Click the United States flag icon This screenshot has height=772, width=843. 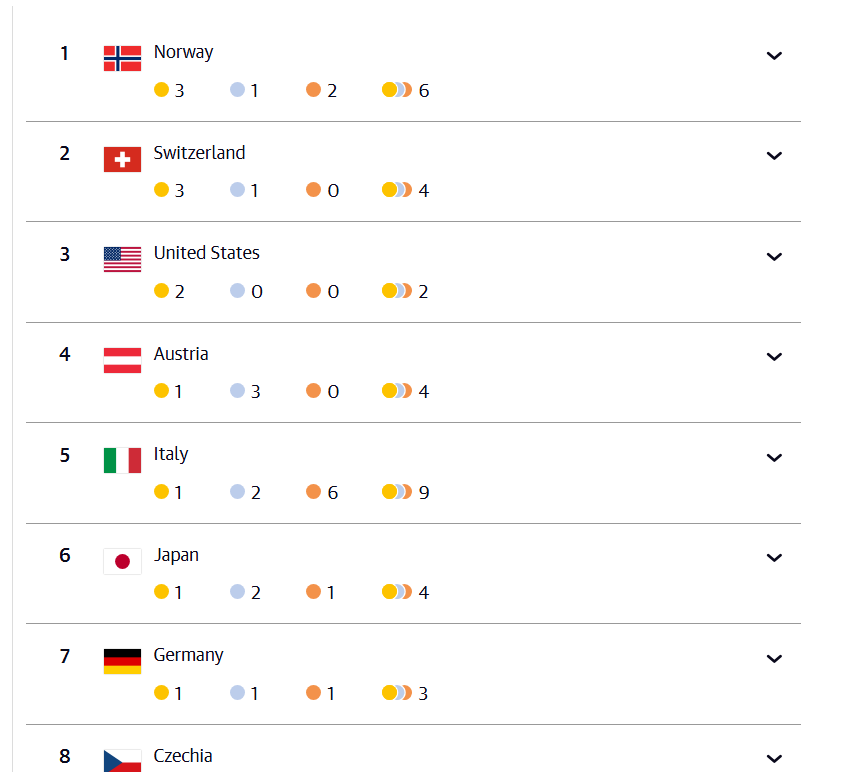click(122, 259)
